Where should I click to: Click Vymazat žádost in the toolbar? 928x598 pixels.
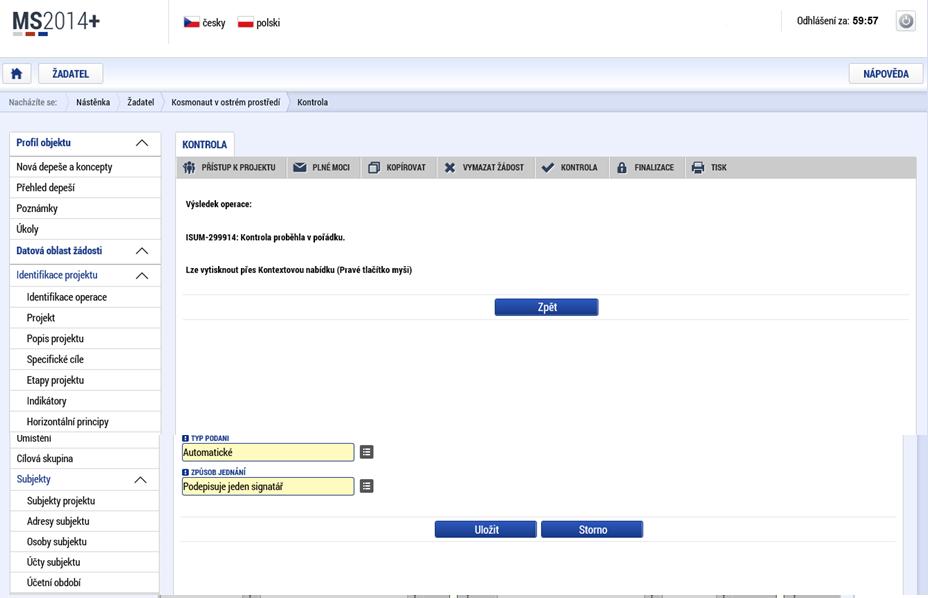(x=484, y=168)
